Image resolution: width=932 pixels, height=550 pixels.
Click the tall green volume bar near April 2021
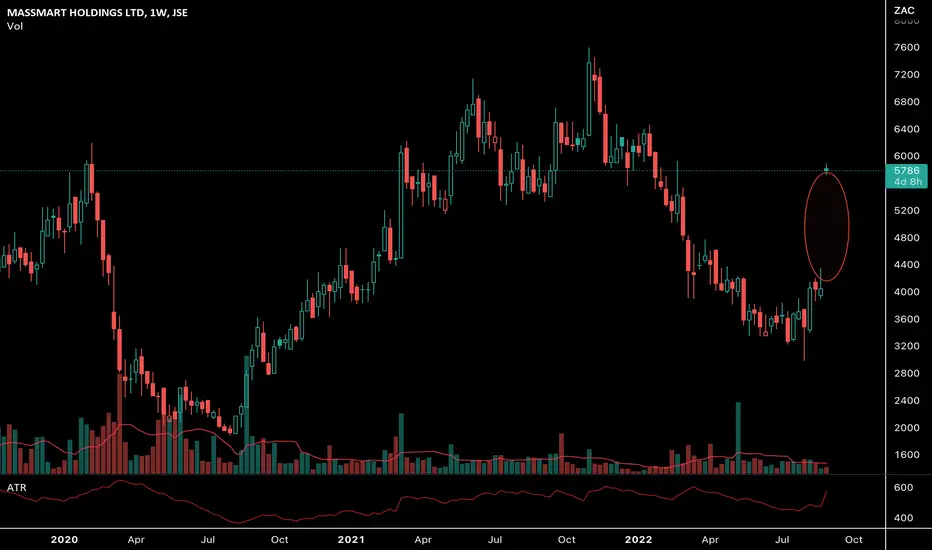401,444
